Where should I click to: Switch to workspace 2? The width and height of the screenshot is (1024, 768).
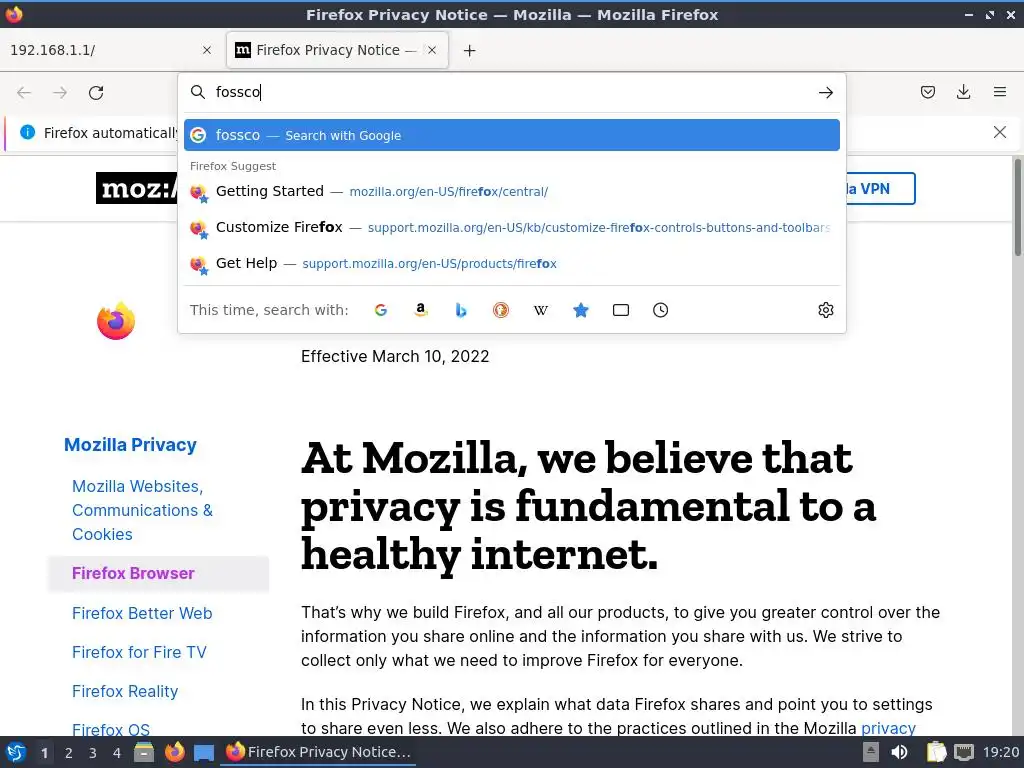point(69,753)
